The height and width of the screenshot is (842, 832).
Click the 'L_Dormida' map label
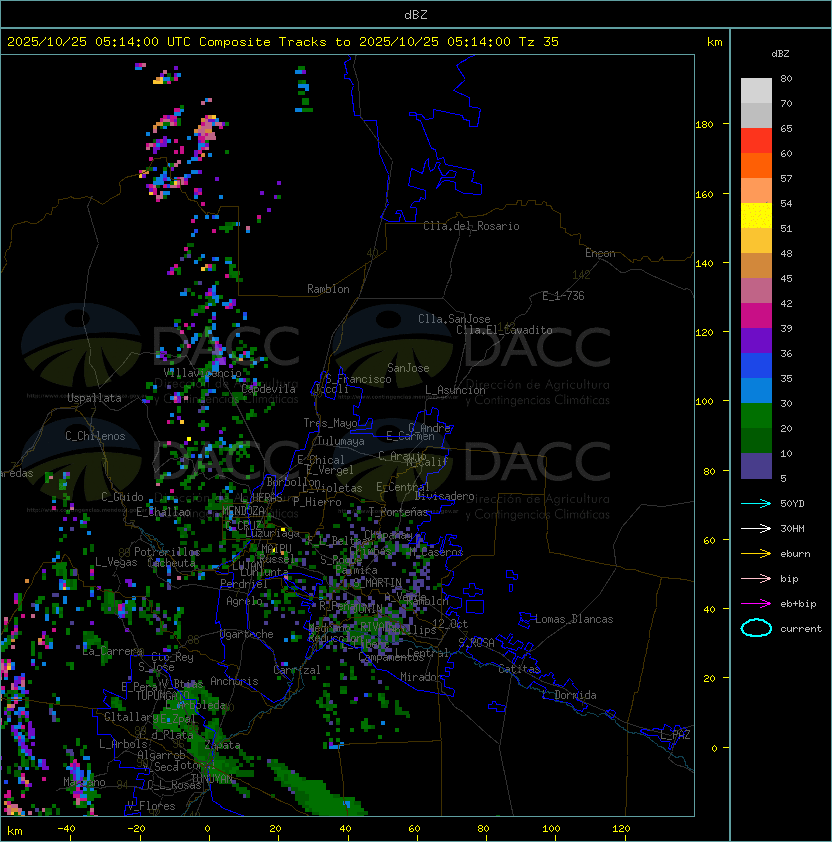pyautogui.click(x=569, y=695)
